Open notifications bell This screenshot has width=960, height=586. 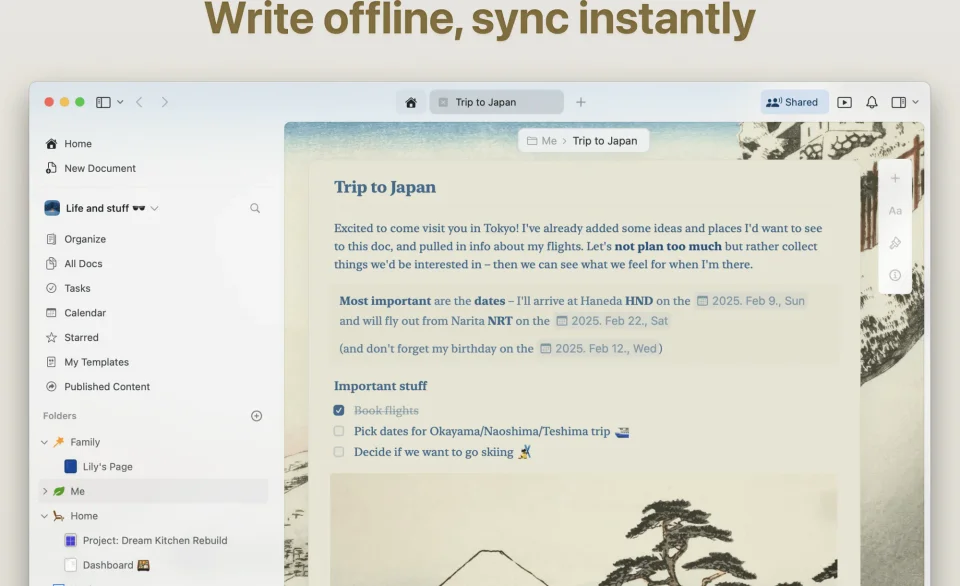(872, 102)
